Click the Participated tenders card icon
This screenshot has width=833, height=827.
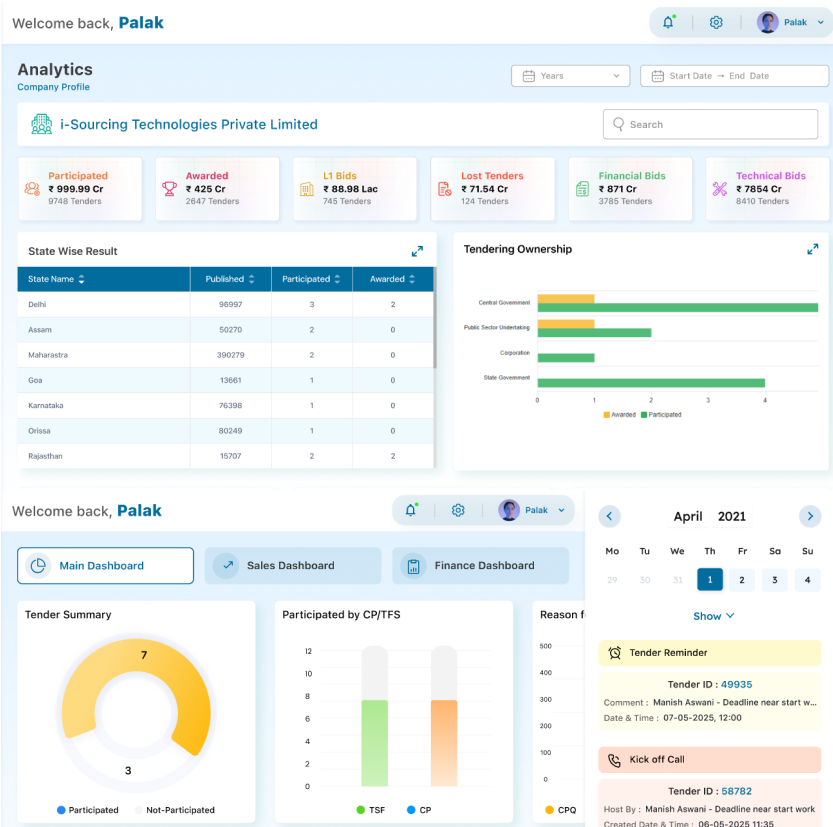pyautogui.click(x=32, y=188)
